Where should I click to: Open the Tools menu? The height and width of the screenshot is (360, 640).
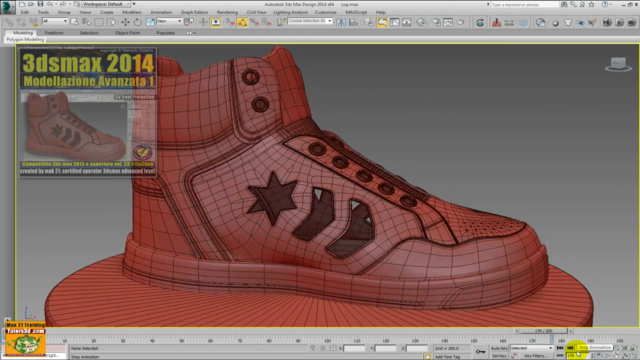[43, 12]
